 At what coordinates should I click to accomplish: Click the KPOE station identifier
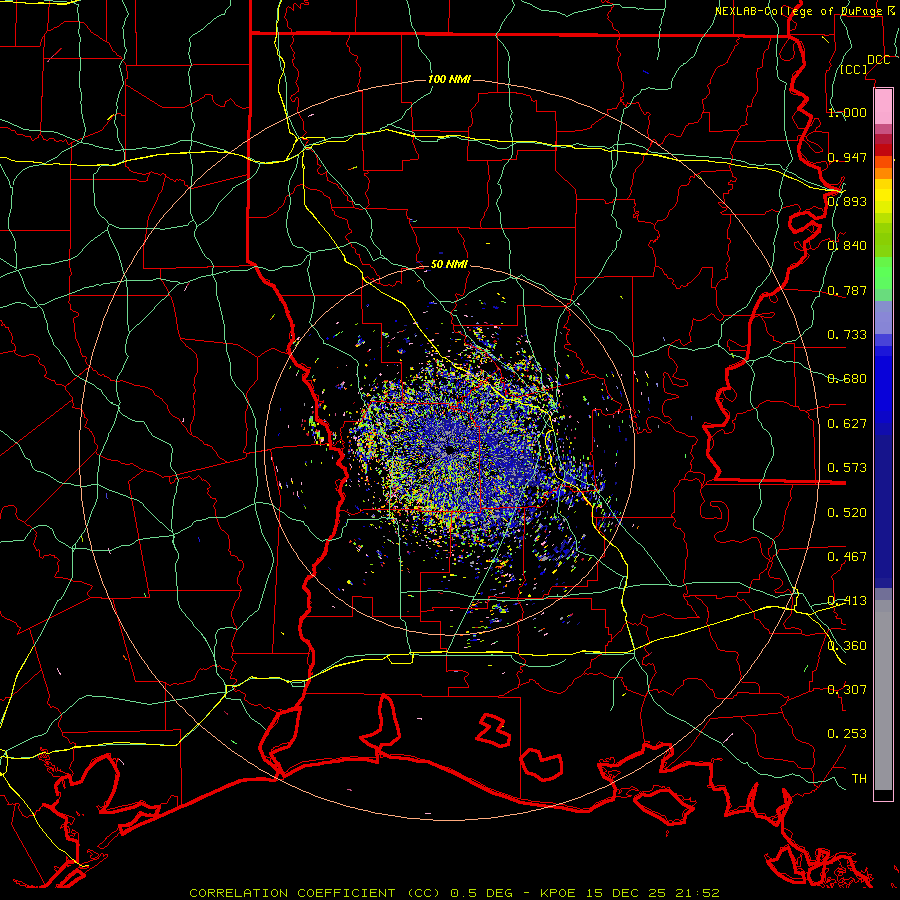559,893
